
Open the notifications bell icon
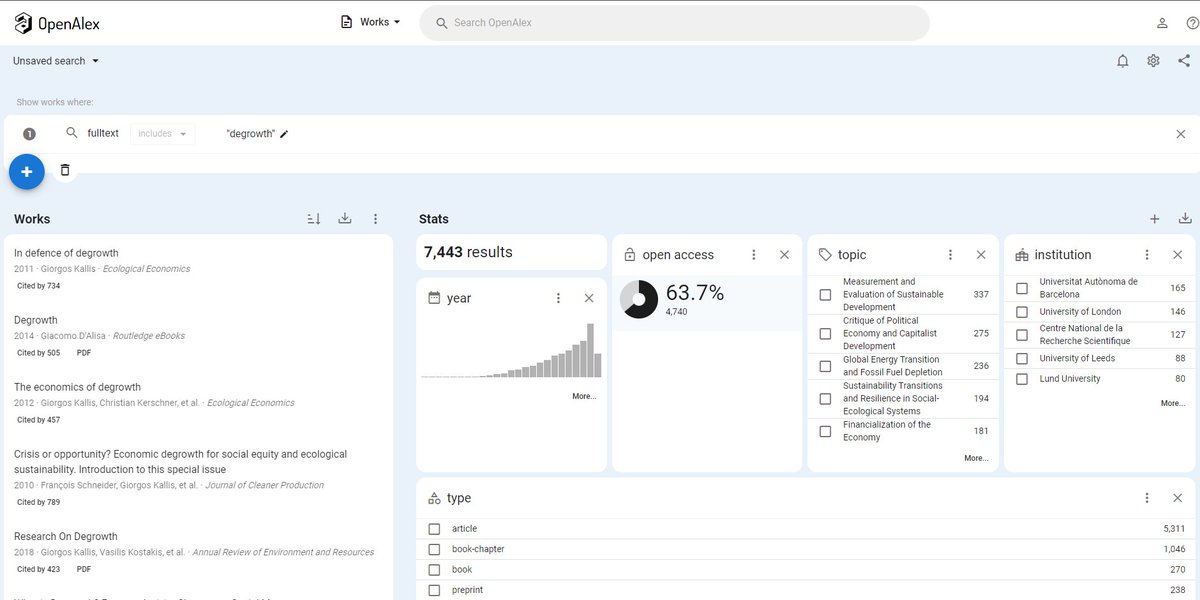point(1123,61)
